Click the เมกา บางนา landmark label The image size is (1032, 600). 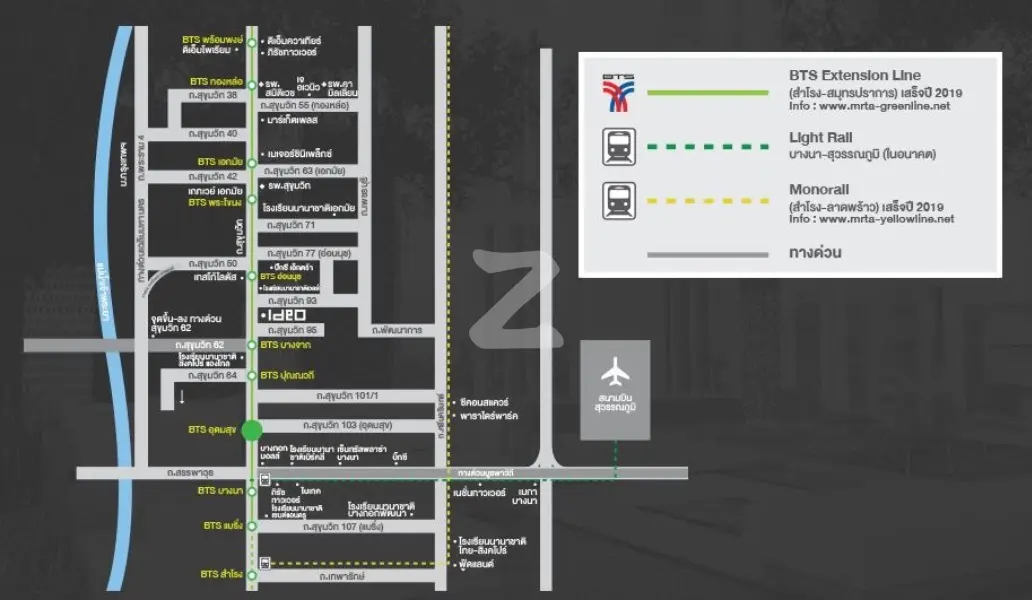coord(525,497)
